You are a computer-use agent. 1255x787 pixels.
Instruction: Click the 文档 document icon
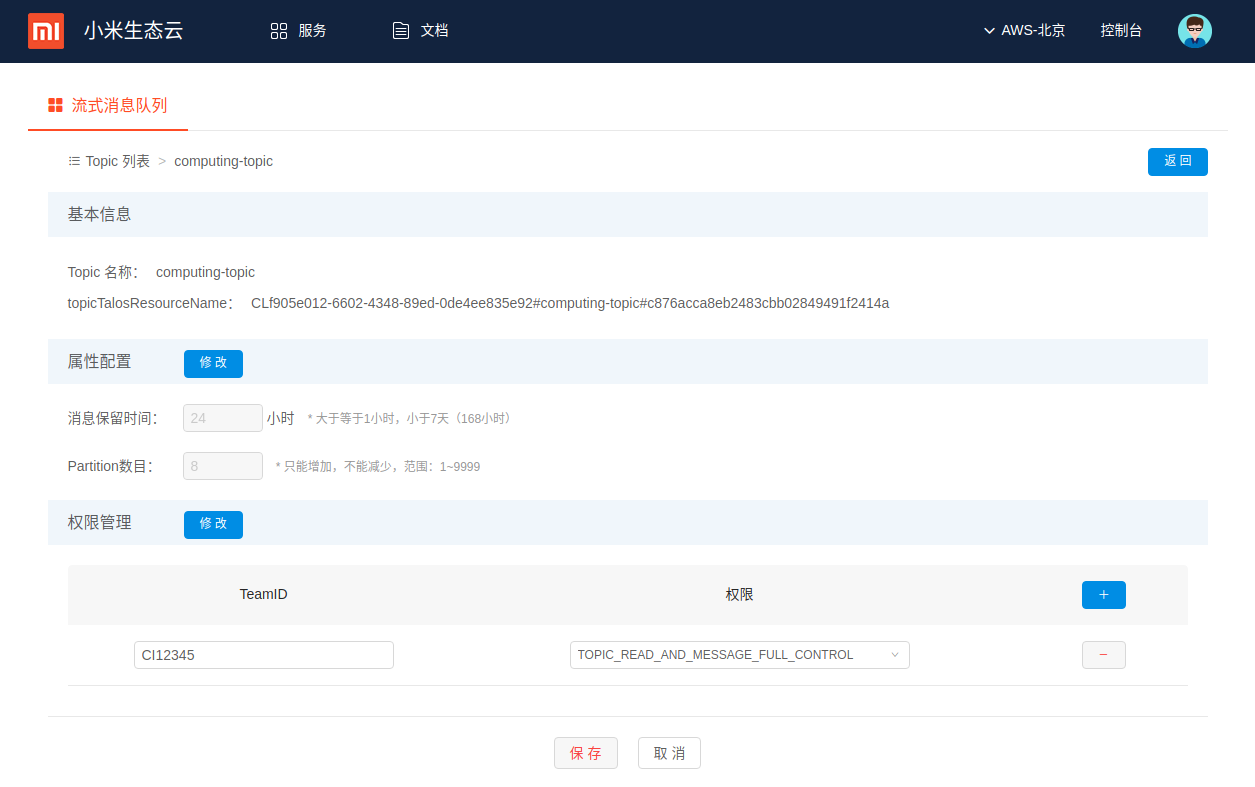tap(401, 31)
